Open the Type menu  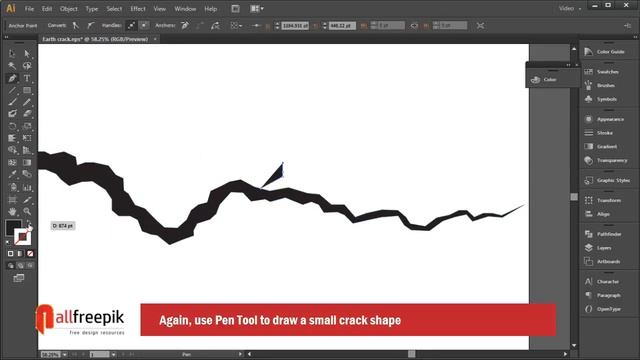pos(91,9)
